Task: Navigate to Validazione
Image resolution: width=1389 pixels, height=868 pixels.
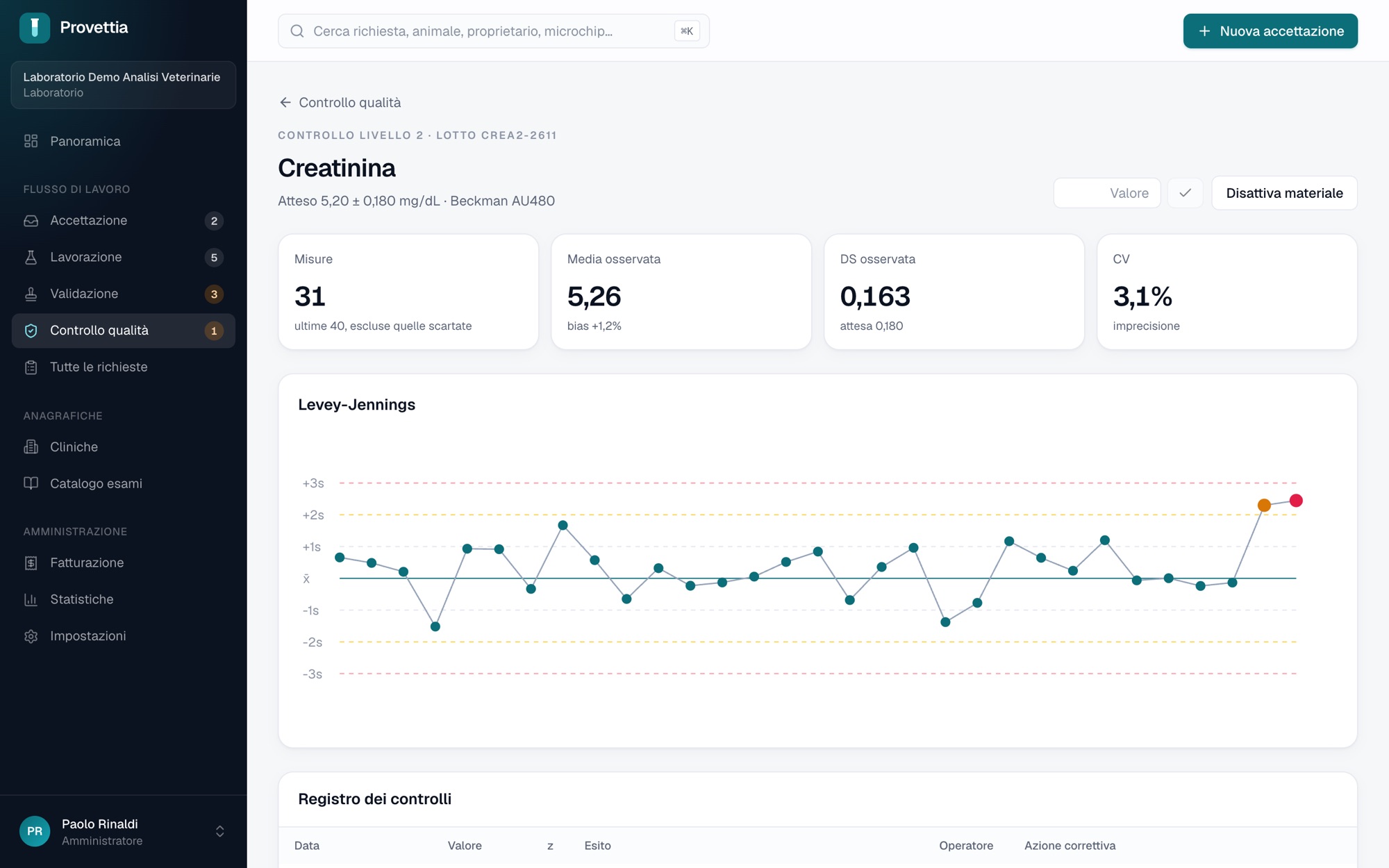Action: [x=123, y=294]
